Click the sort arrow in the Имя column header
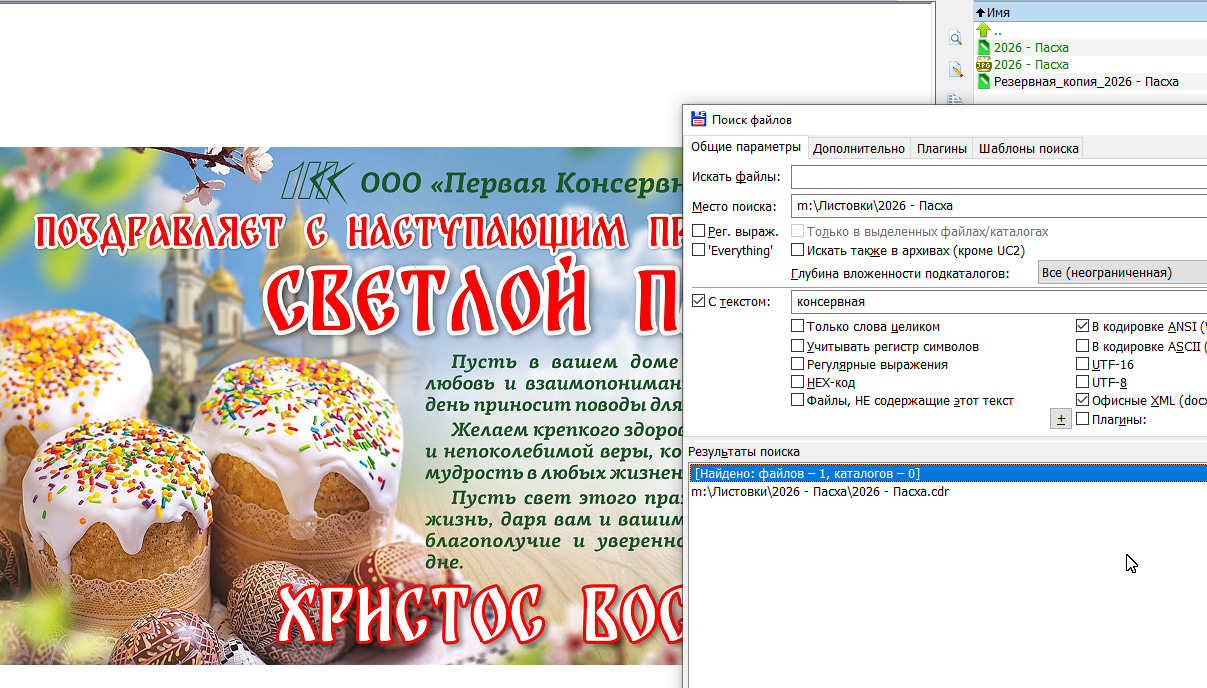The height and width of the screenshot is (688, 1207). click(x=981, y=12)
